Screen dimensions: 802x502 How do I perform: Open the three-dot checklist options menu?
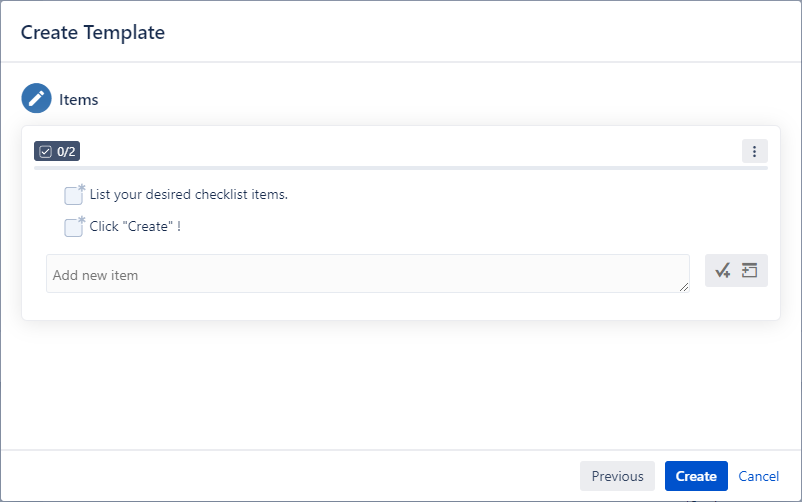pyautogui.click(x=754, y=152)
